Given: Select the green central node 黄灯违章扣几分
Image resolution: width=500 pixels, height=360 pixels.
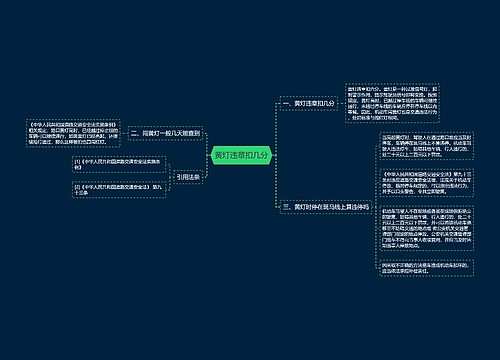Looking at the screenshot, I should tap(242, 155).
